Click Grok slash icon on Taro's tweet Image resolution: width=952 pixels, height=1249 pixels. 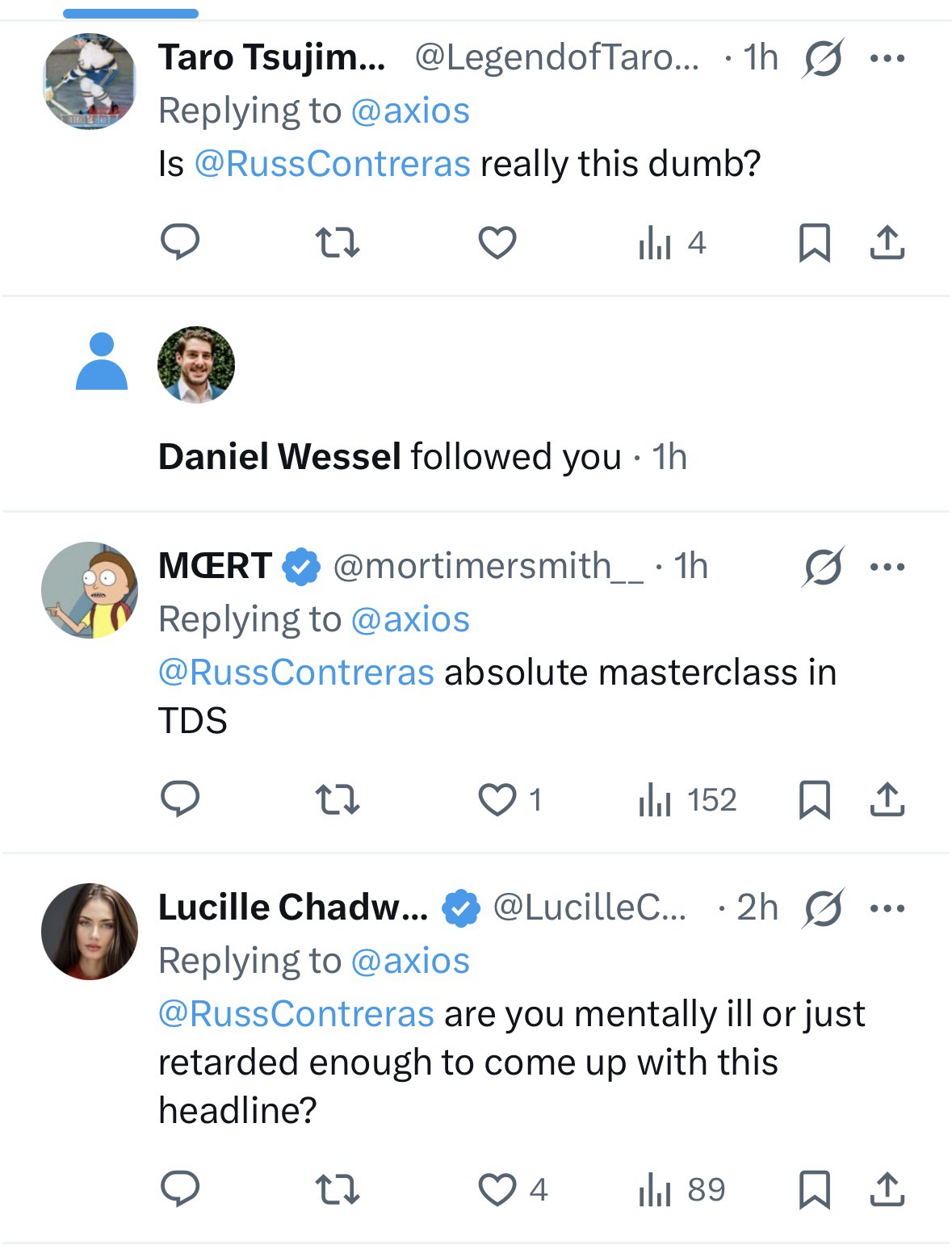point(823,58)
